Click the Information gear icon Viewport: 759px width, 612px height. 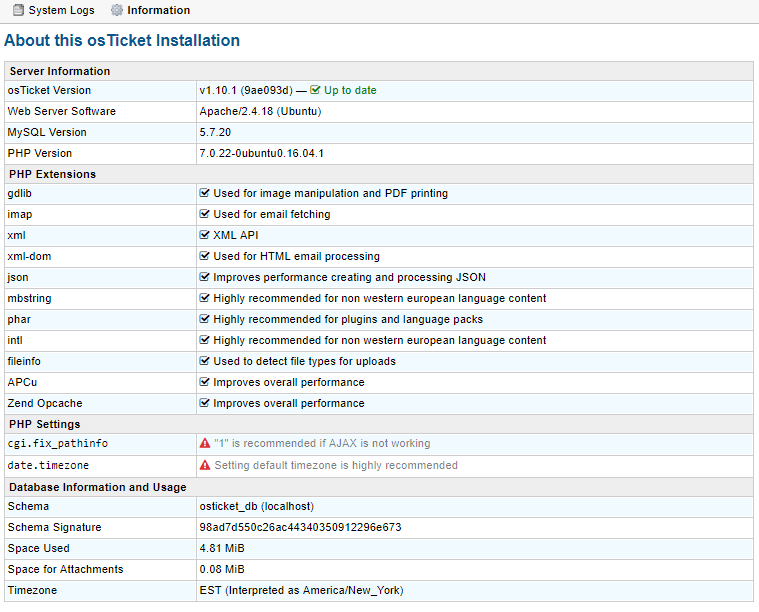coord(117,10)
